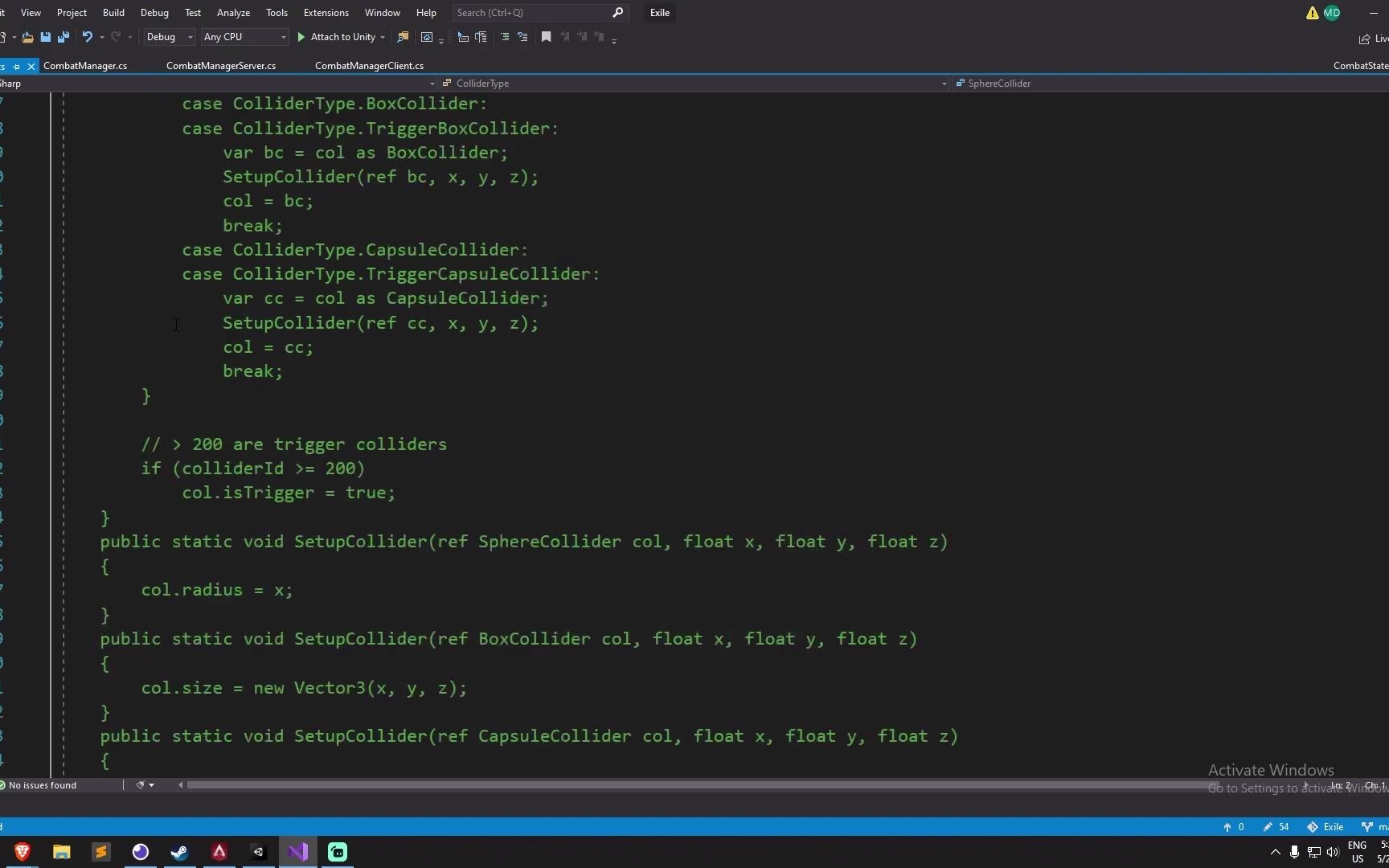Viewport: 1389px width, 868px height.
Task: Open the Analyze menu
Action: (233, 12)
